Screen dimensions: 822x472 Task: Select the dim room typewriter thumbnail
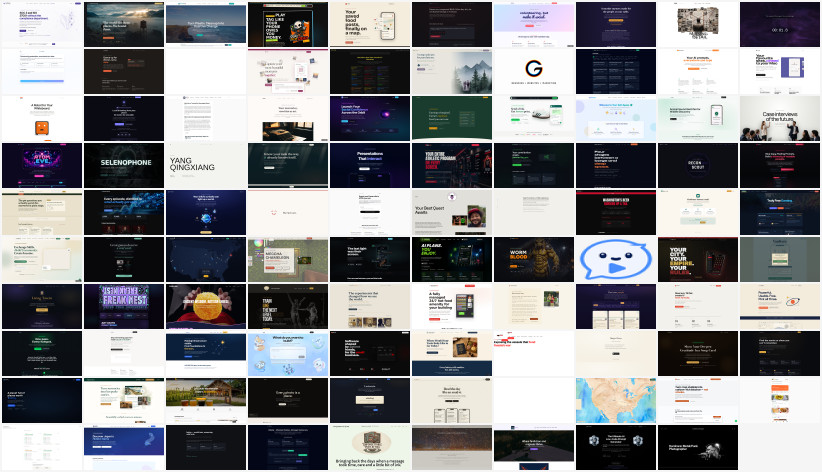click(288, 119)
